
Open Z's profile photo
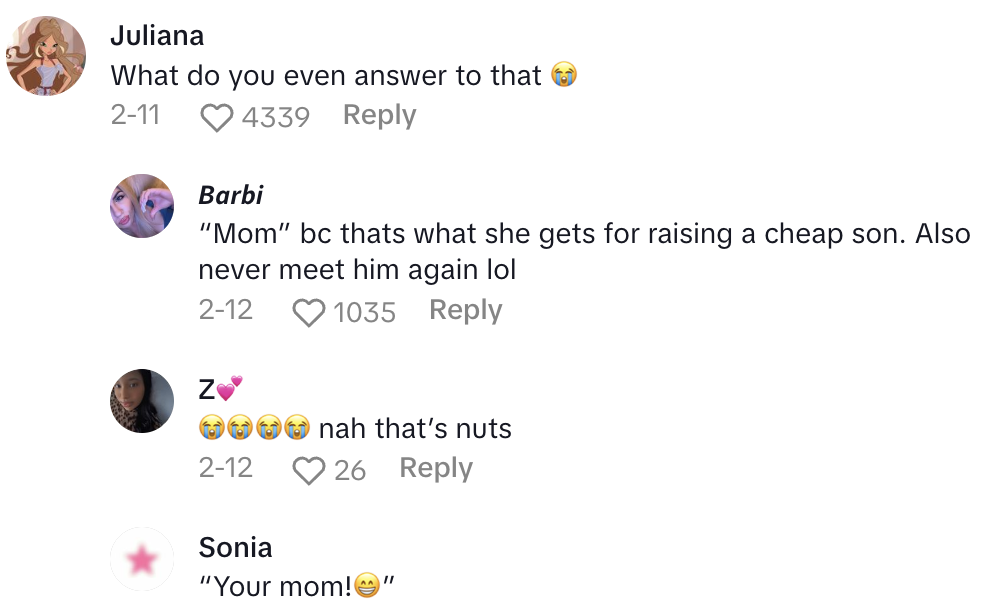point(142,401)
